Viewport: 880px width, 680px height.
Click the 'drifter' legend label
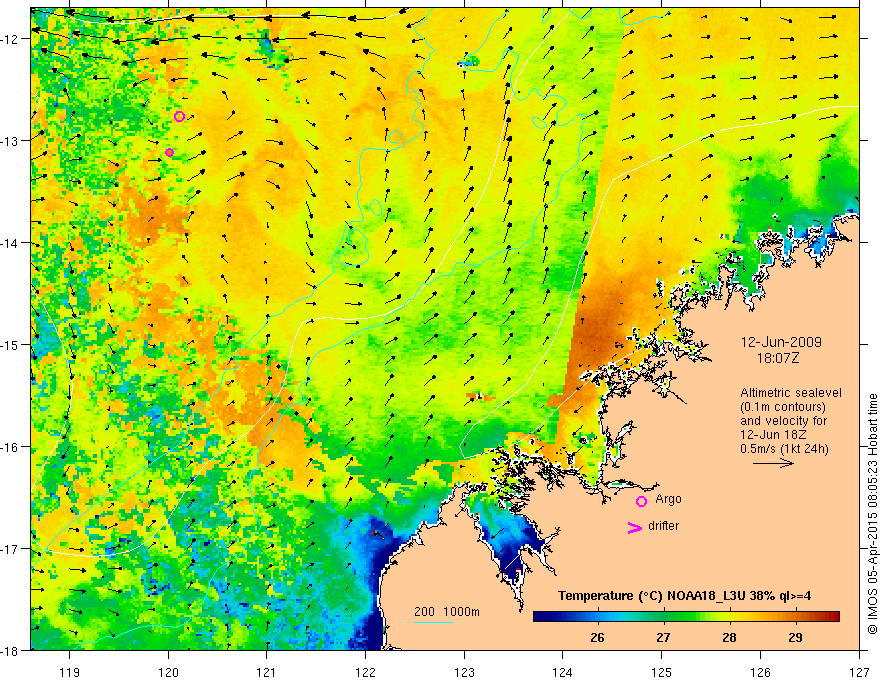pos(663,526)
